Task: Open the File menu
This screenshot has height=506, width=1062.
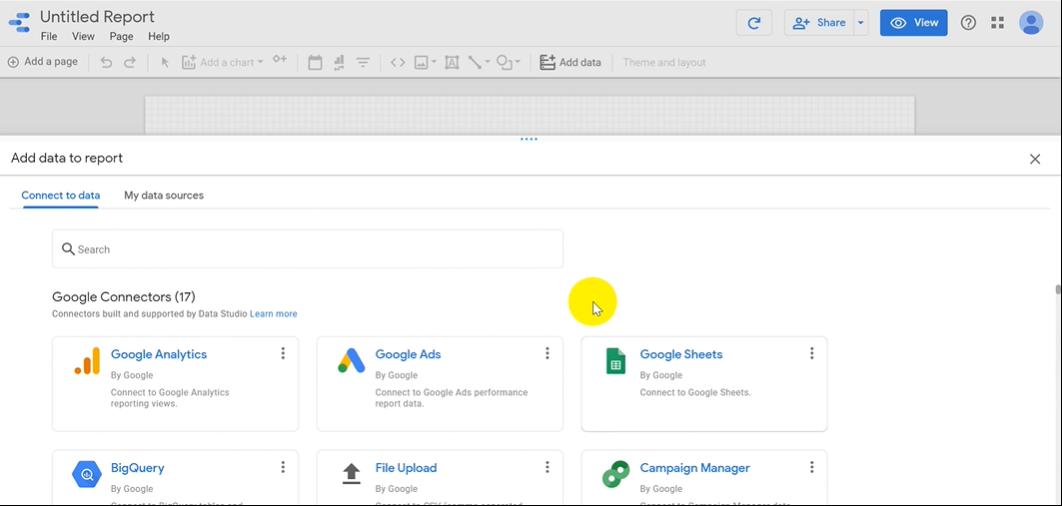Action: 49,37
